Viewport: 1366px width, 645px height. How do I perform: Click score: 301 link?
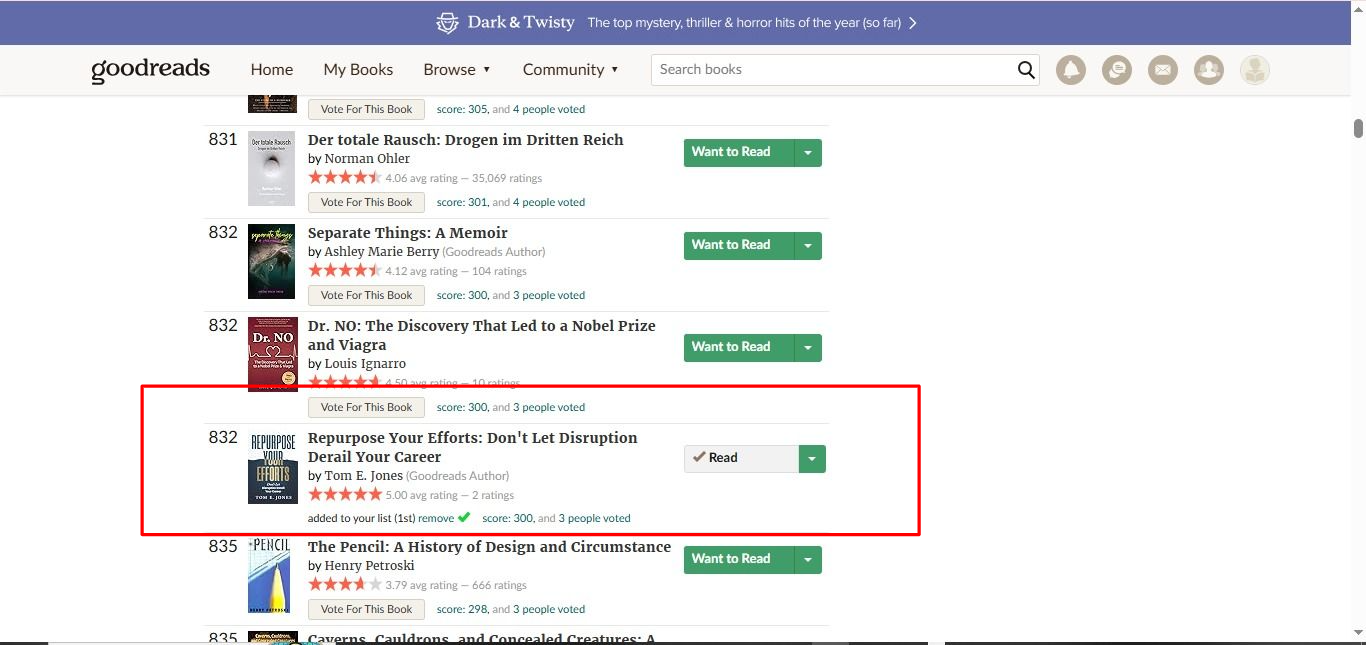coord(462,202)
